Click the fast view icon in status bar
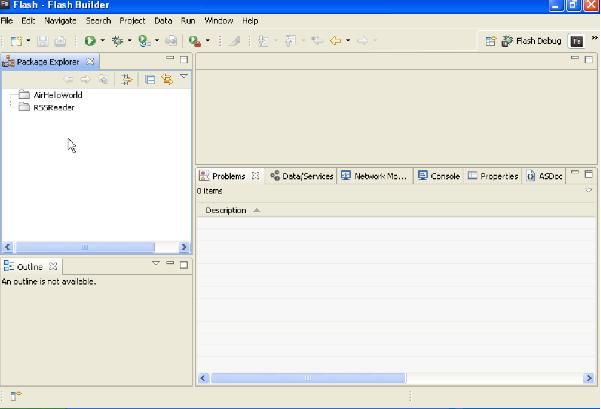This screenshot has width=601, height=409. coord(15,396)
